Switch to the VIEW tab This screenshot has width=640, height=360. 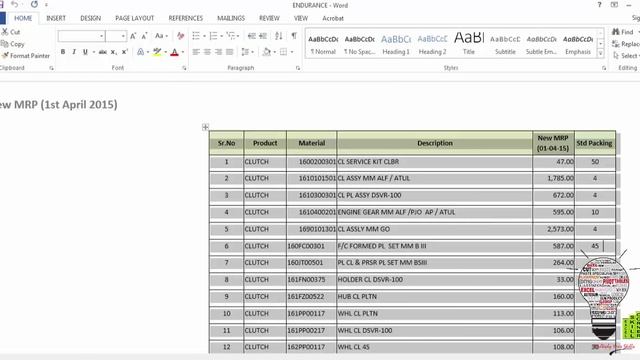(301, 18)
